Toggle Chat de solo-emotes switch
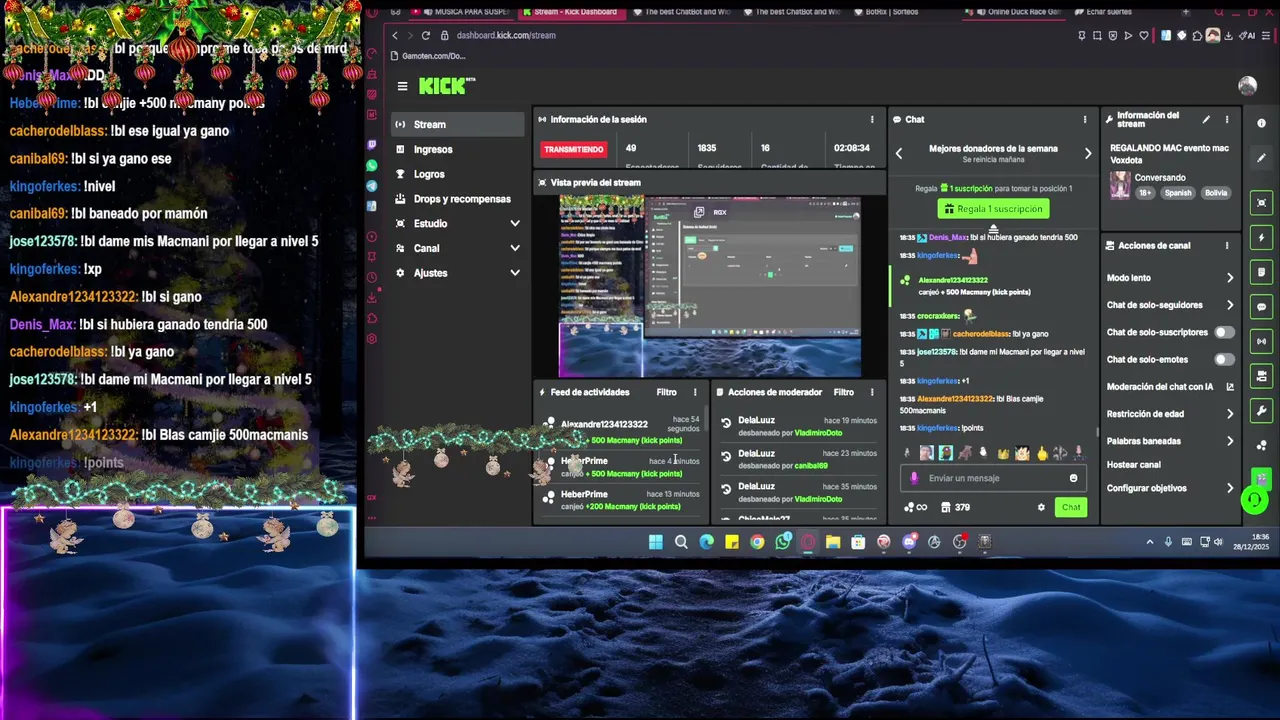1280x720 pixels. (1224, 359)
